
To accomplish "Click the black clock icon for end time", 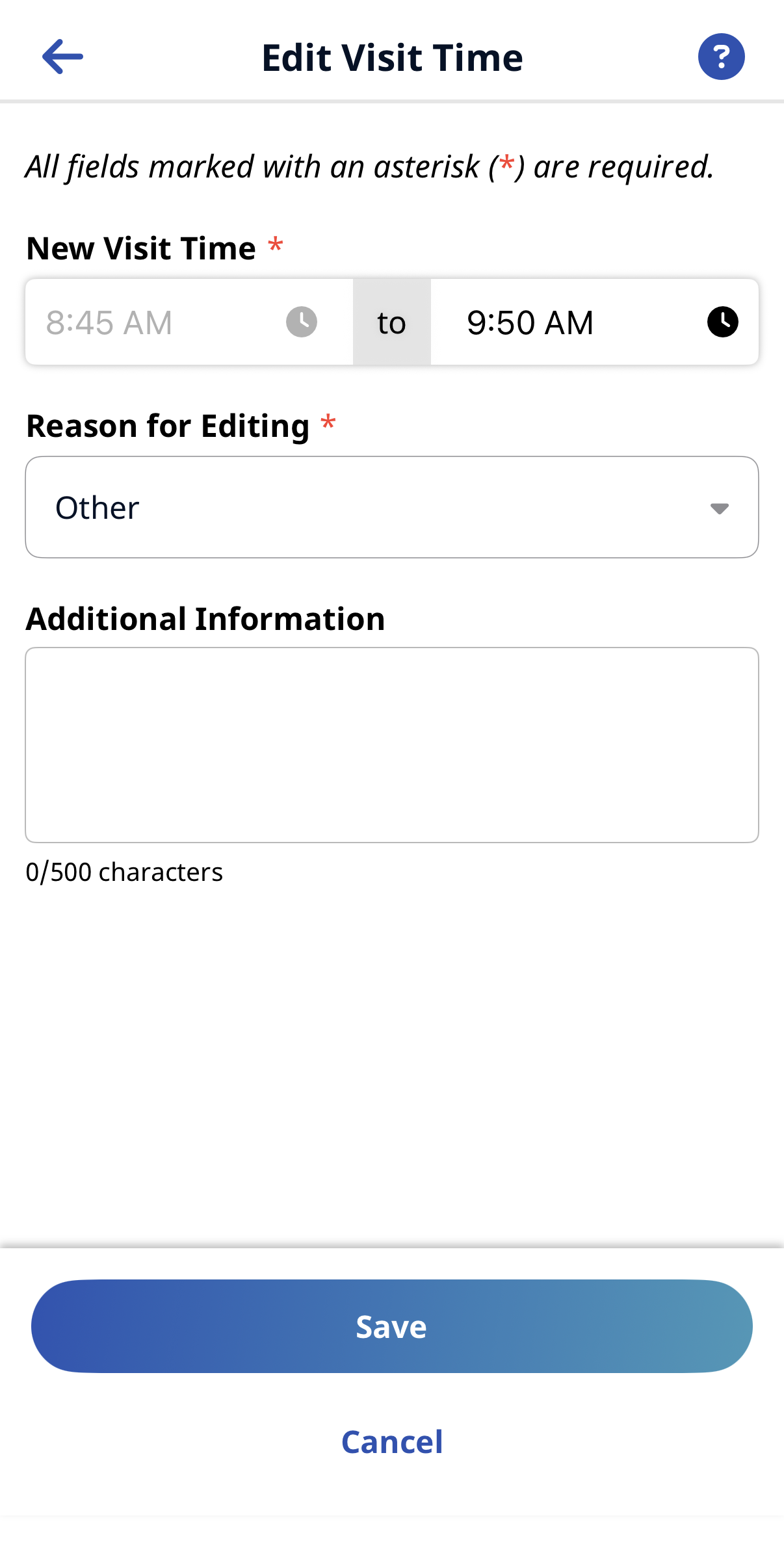I will (x=722, y=322).
